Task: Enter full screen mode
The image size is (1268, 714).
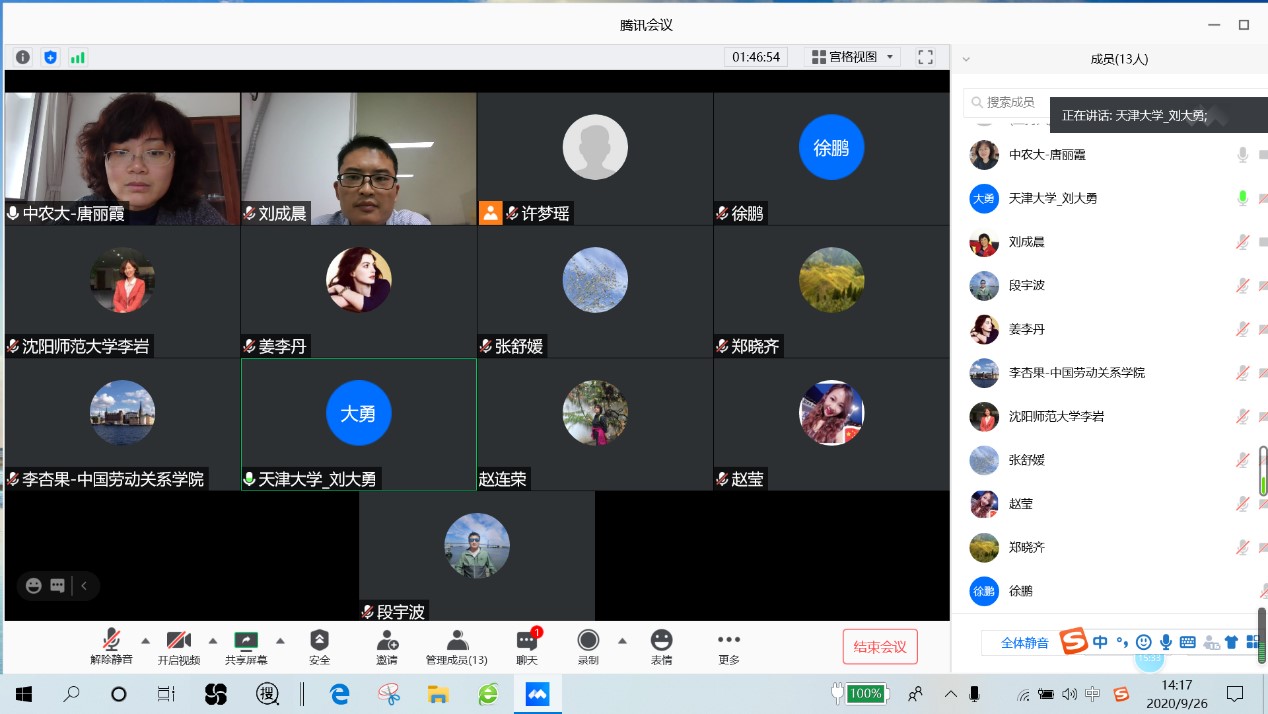Action: [x=925, y=57]
